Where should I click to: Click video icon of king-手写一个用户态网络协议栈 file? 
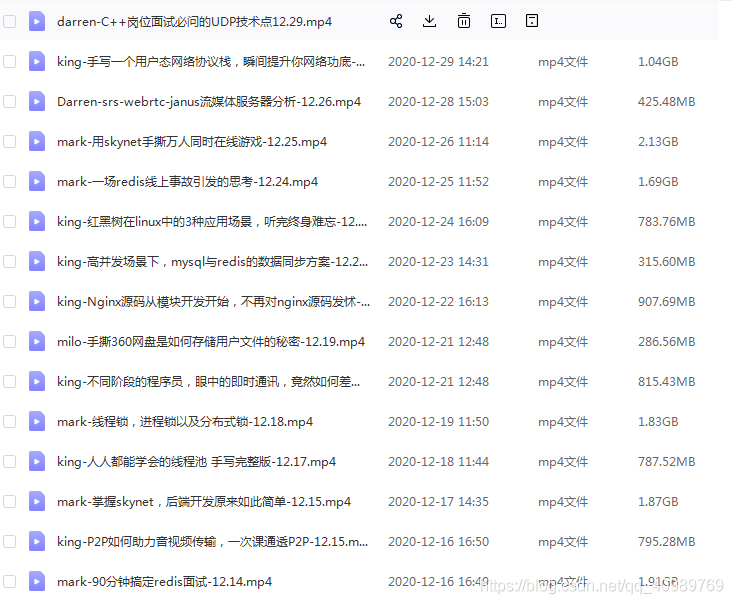click(37, 61)
